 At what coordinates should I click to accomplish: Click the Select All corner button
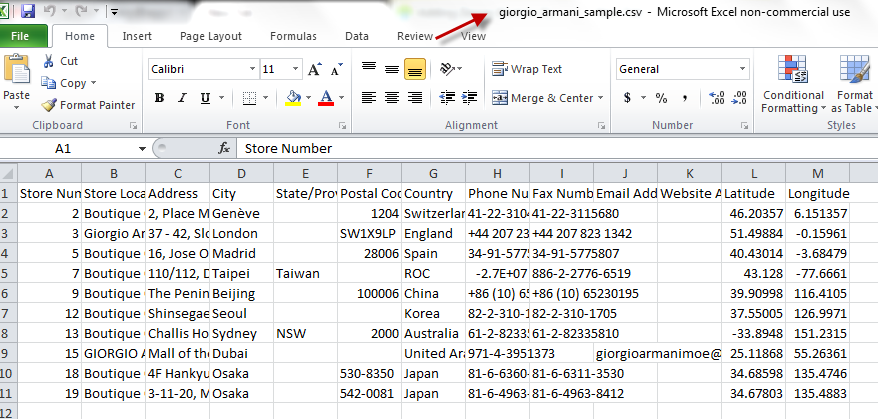[8, 174]
